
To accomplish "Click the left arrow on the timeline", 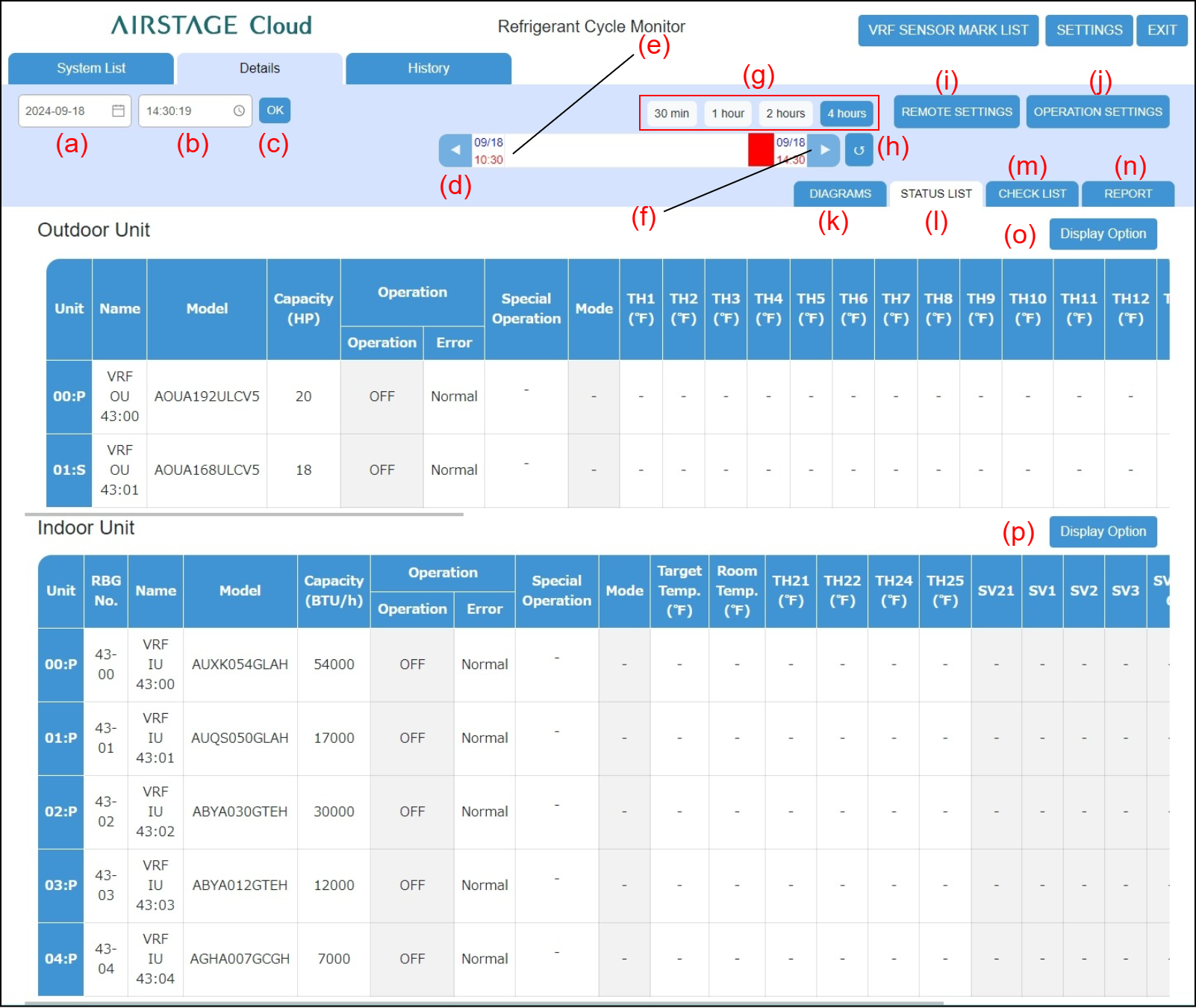I will click(x=455, y=150).
